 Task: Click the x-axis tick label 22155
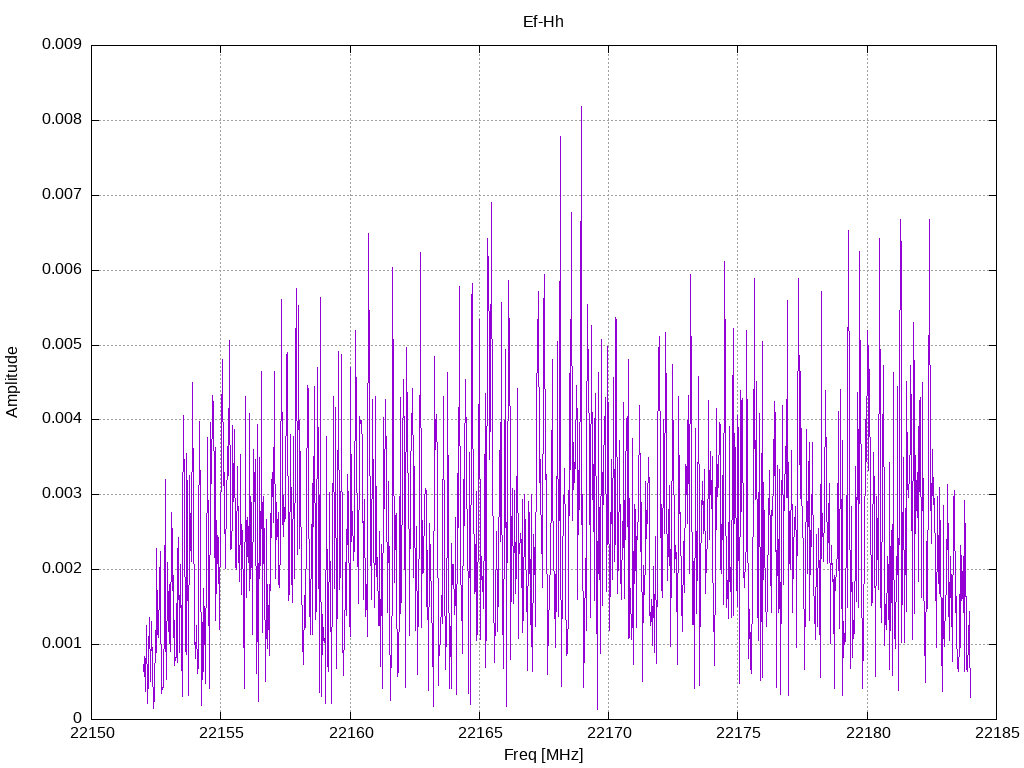point(221,733)
